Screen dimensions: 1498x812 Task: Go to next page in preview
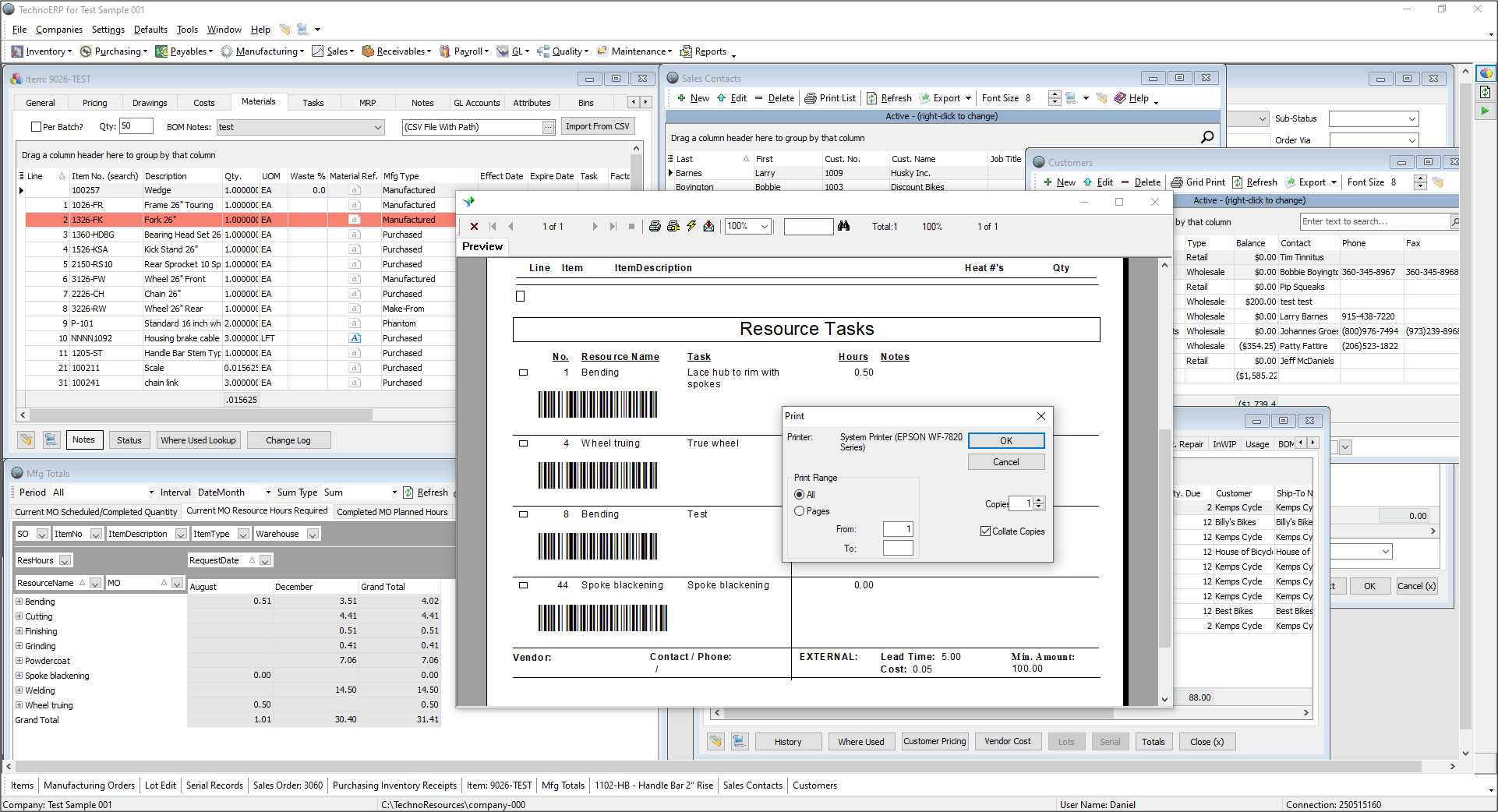pyautogui.click(x=595, y=227)
